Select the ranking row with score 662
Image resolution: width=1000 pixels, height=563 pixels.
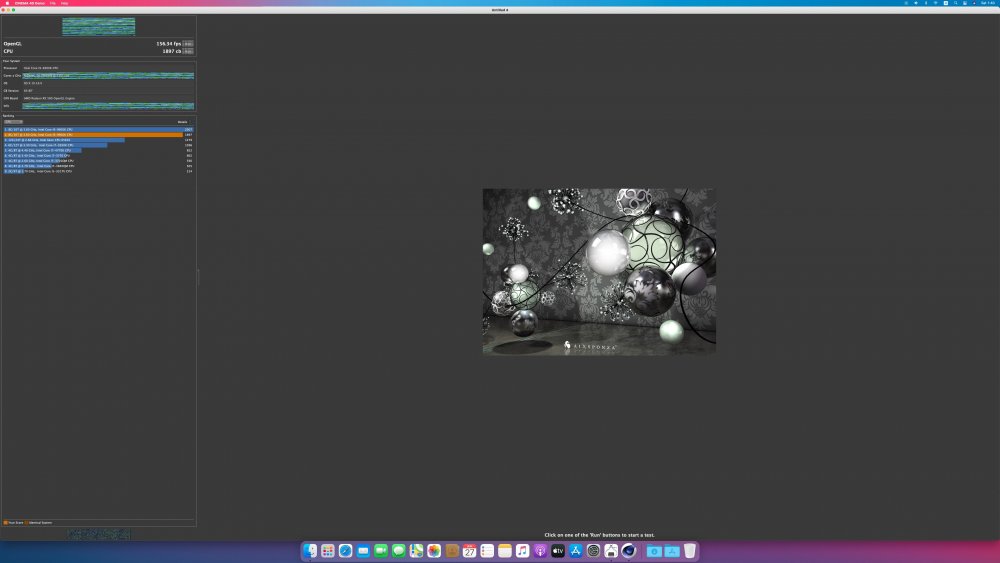click(x=98, y=156)
